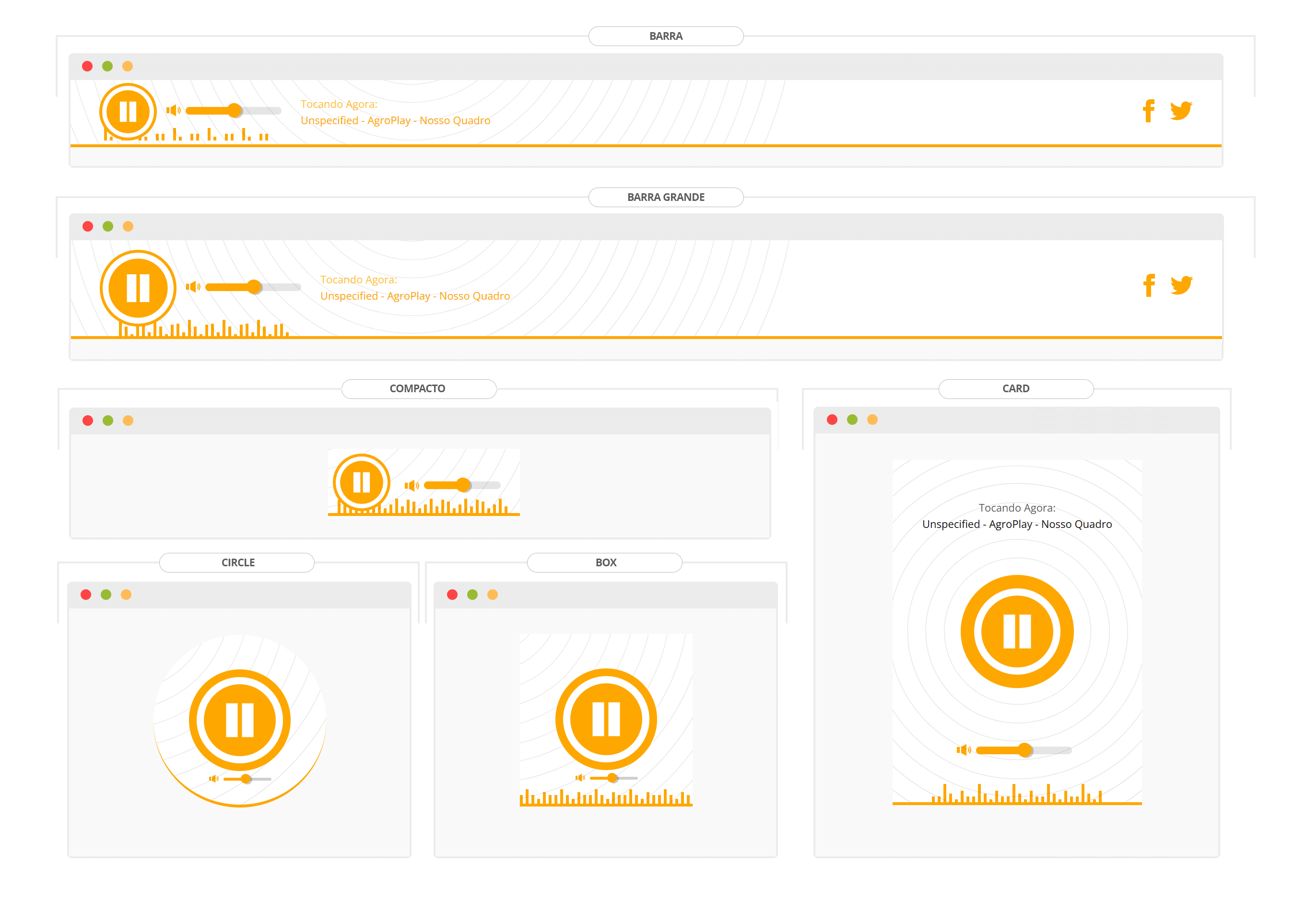Click volume slider knob in BARRA player
The width and height of the screenshot is (1295, 924).
(x=235, y=110)
